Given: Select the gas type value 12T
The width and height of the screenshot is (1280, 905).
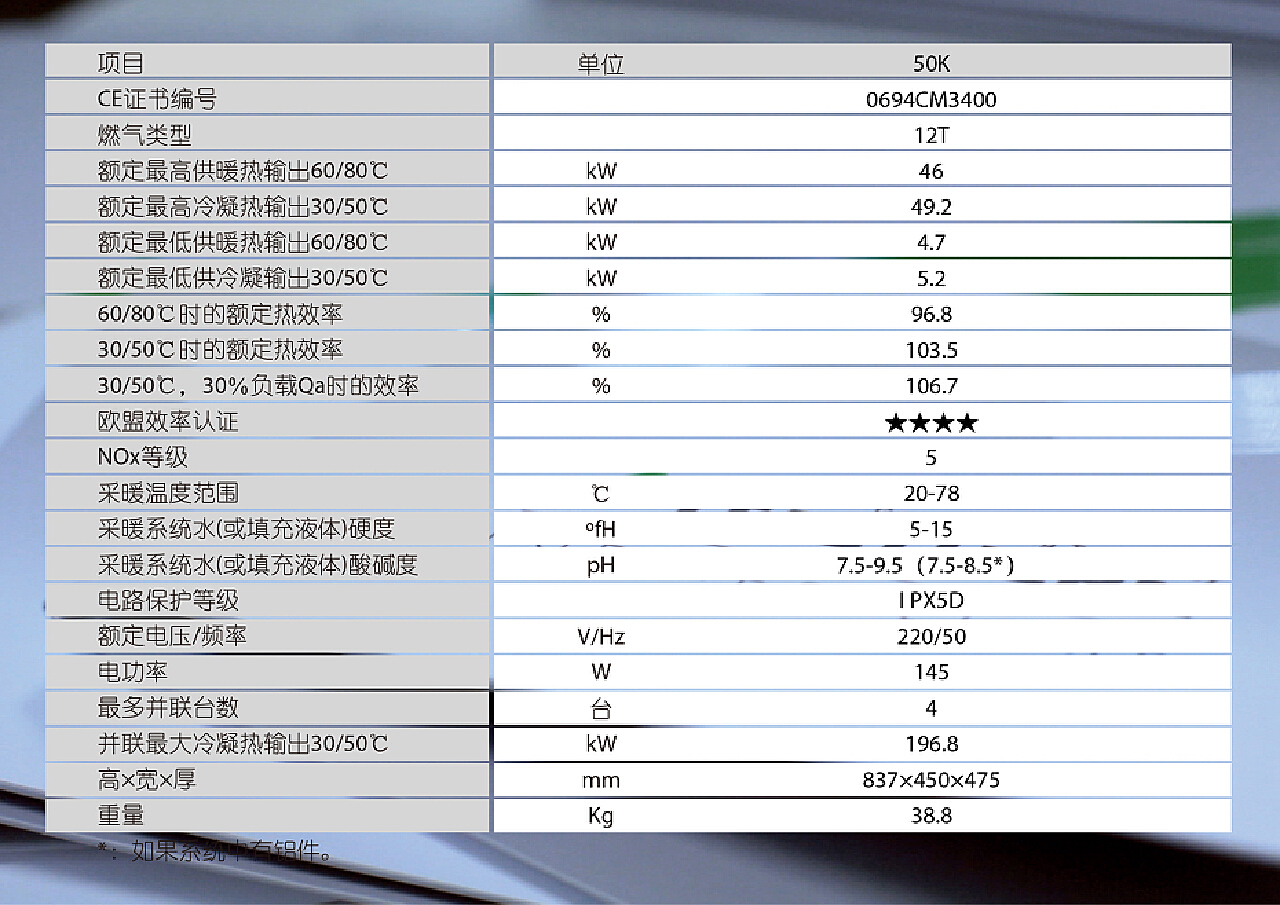Looking at the screenshot, I should click(x=931, y=135).
